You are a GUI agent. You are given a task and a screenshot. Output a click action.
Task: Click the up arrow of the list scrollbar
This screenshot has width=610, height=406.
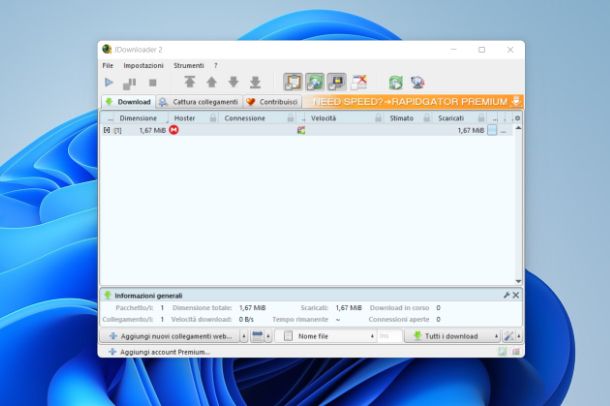coord(518,128)
